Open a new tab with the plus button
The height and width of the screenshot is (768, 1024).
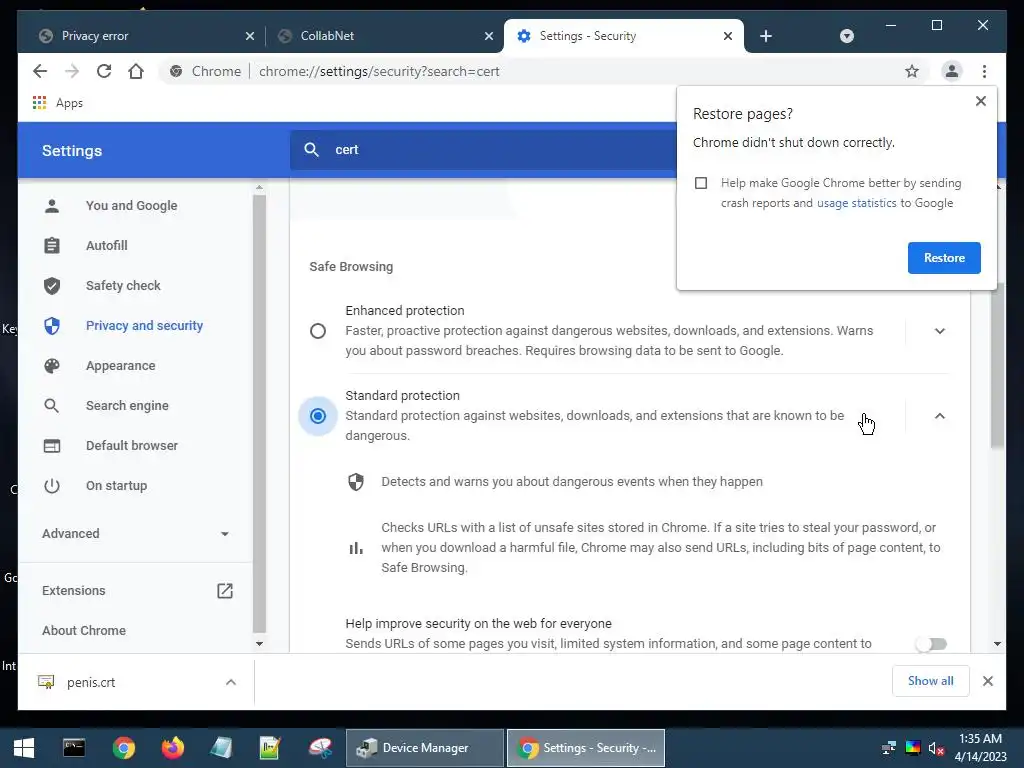click(766, 36)
